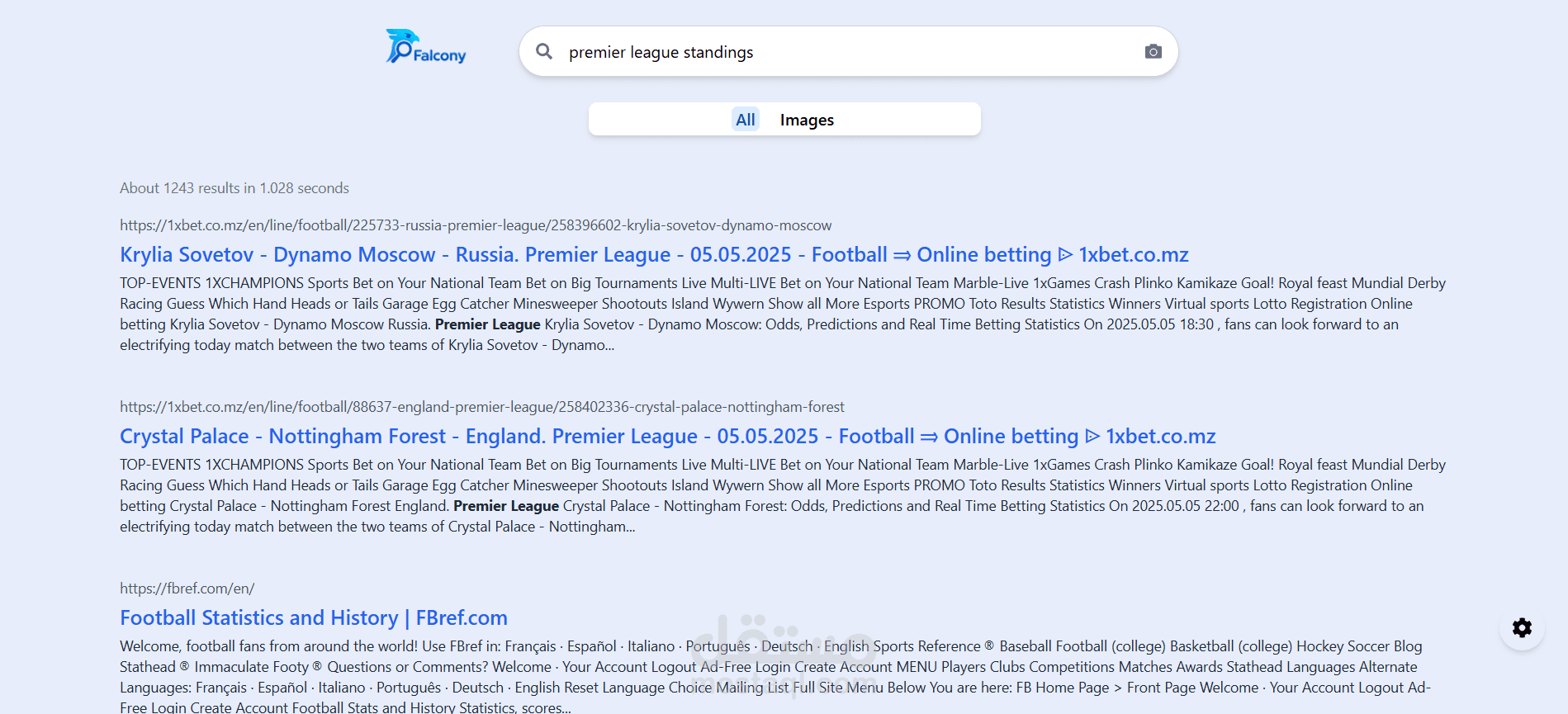Viewport: 1568px width, 714px height.
Task: Click the https://fbref.com/en/ URL text
Action: tap(187, 589)
